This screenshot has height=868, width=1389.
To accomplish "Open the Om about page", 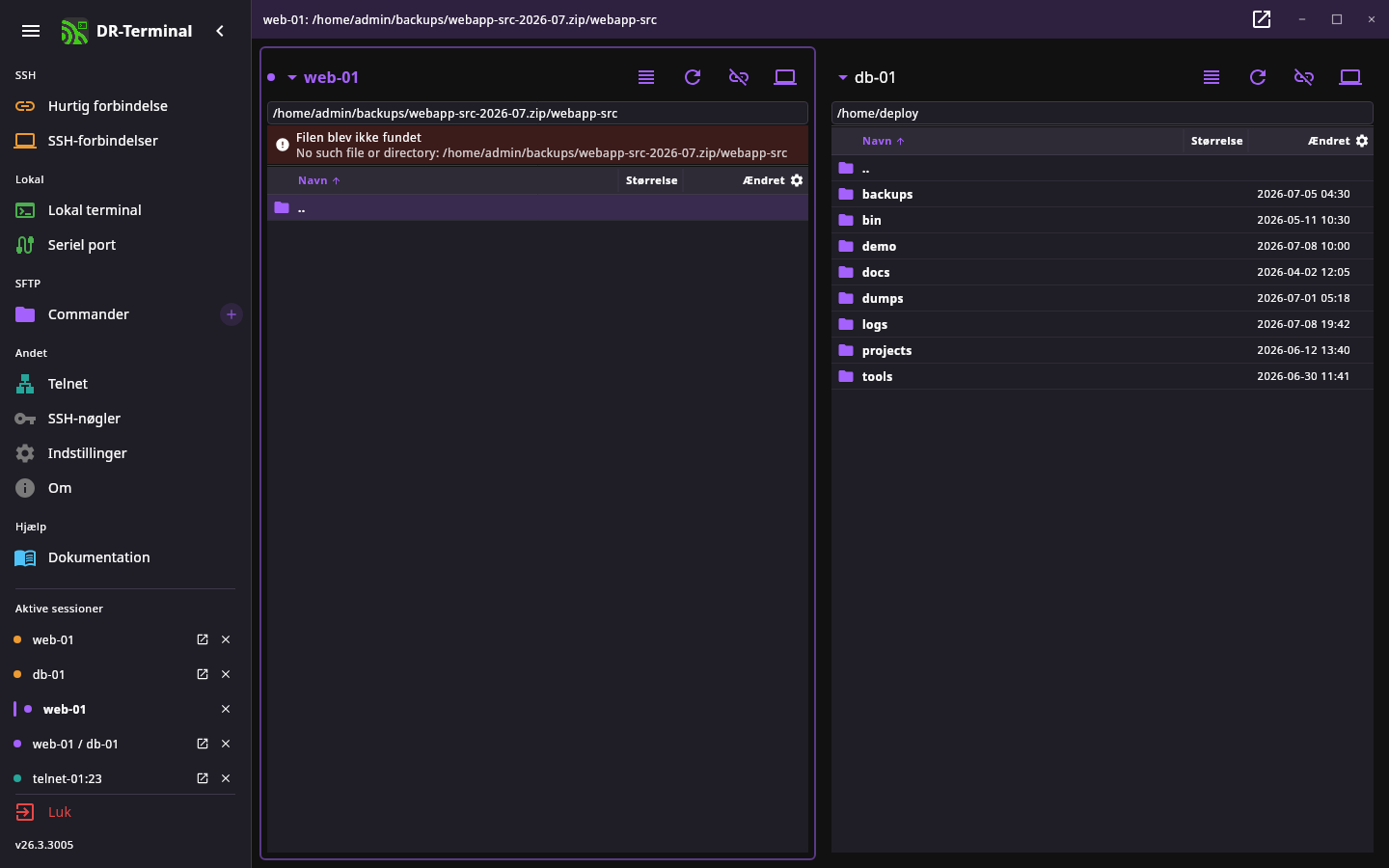I will pyautogui.click(x=125, y=488).
